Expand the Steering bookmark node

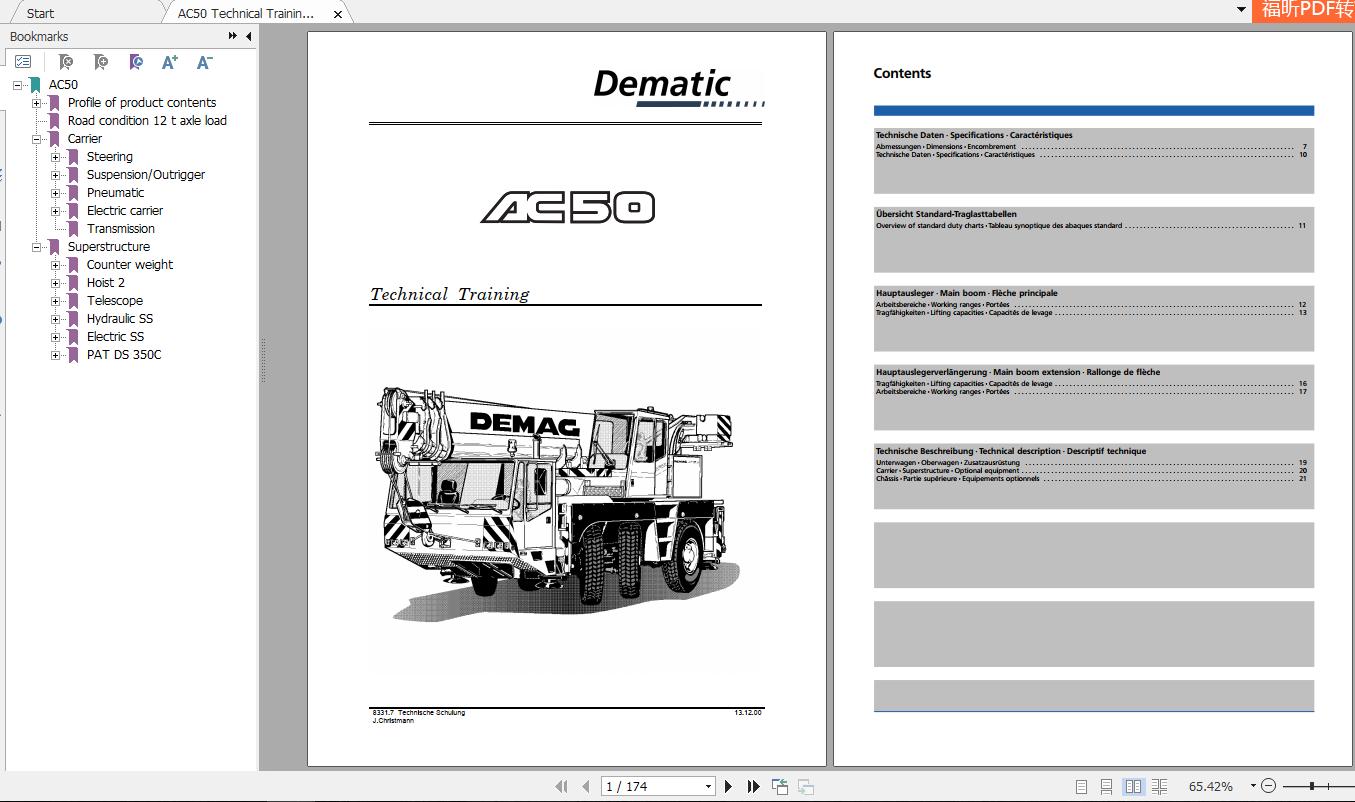pyautogui.click(x=57, y=156)
